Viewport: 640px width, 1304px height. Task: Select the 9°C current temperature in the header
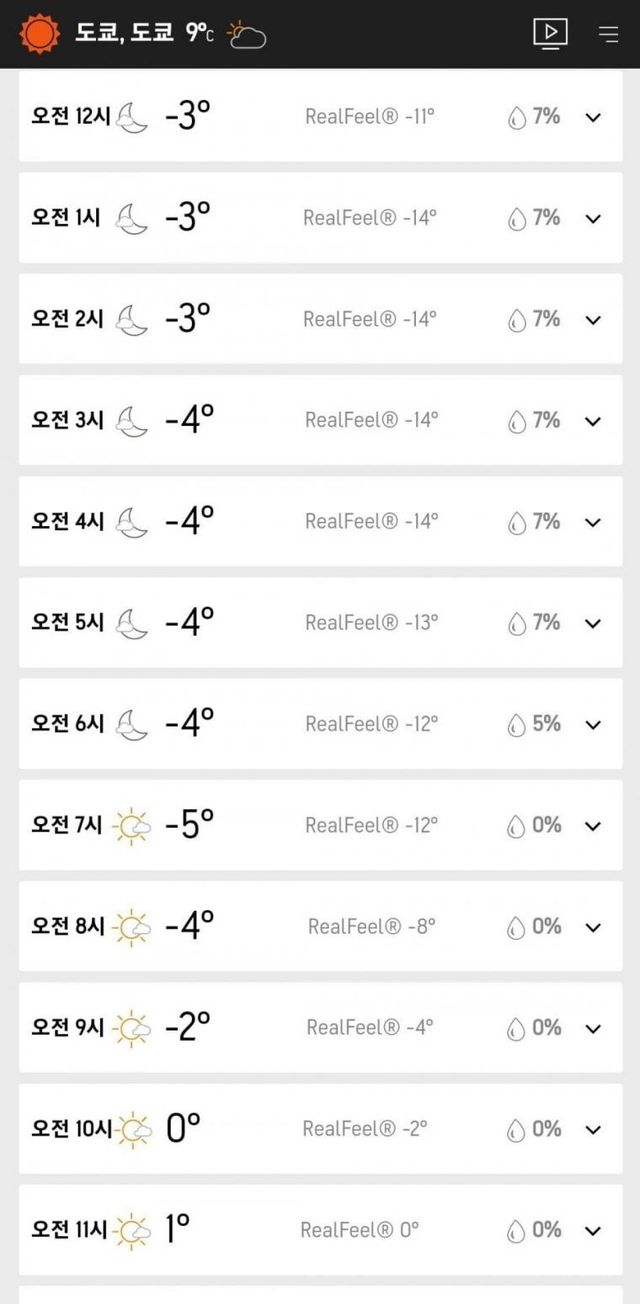(200, 31)
